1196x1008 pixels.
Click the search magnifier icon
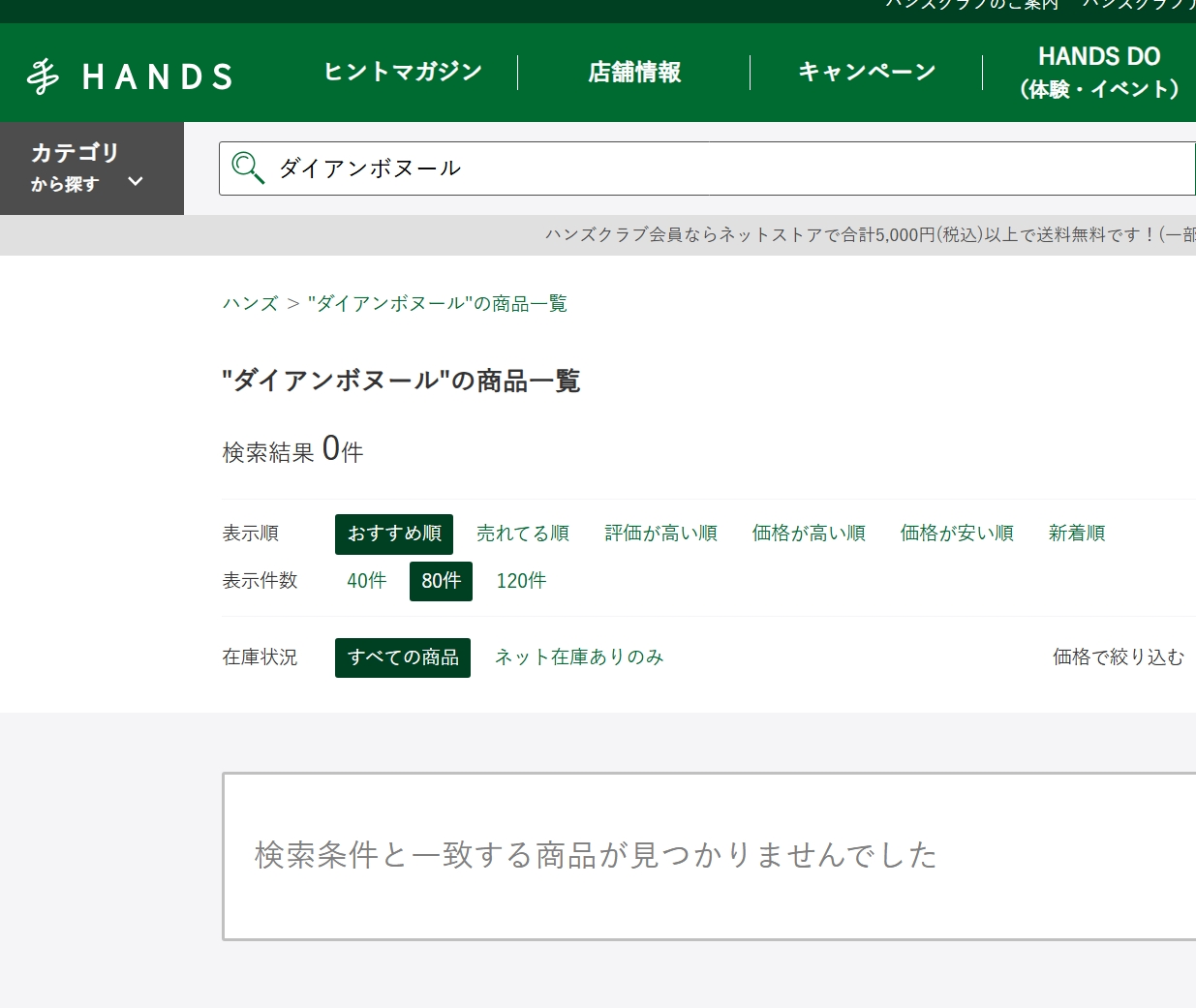(248, 168)
